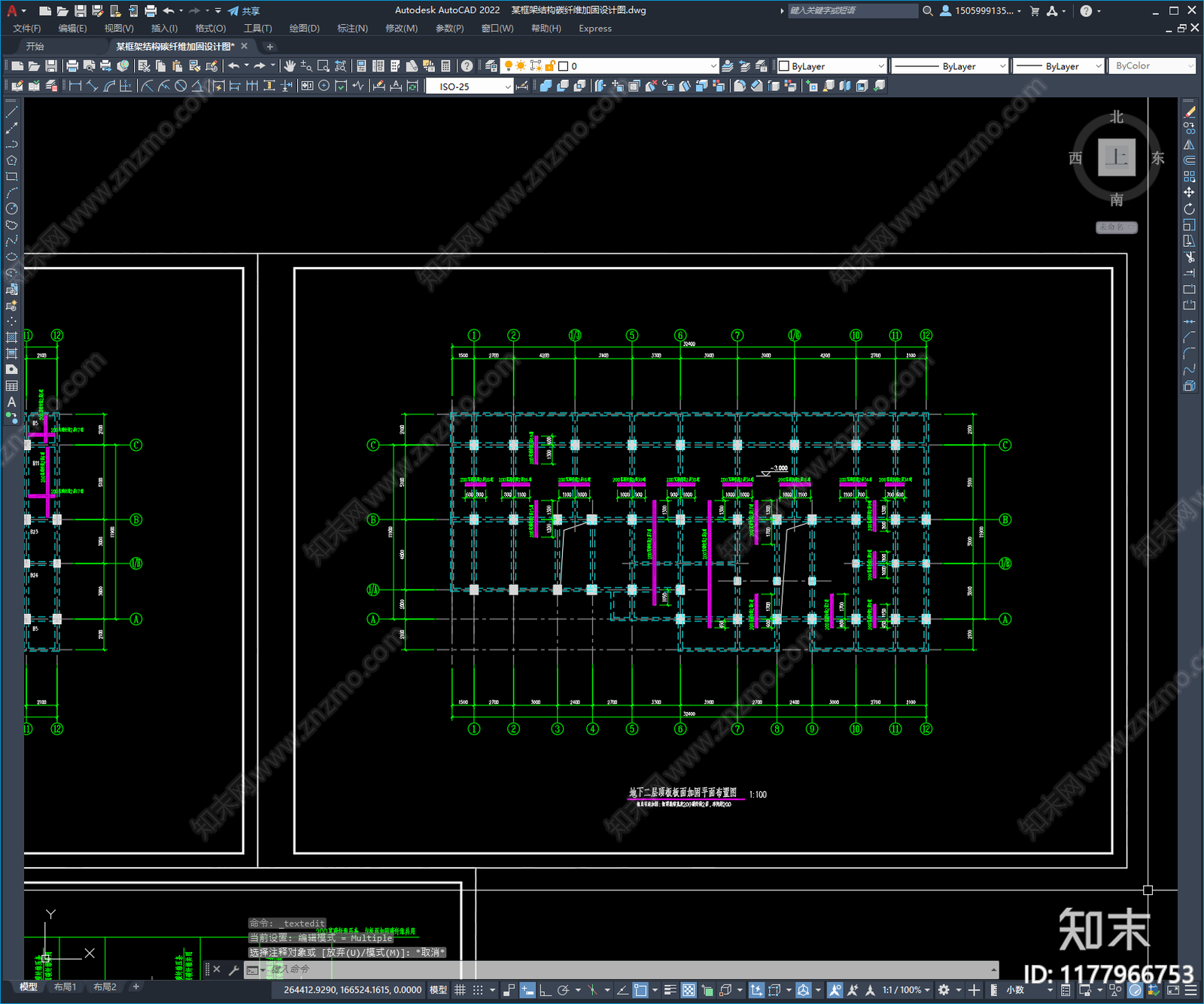Choose the Move tool in Modify toolbar
Screen dimensions: 1204x1004
point(1189,192)
